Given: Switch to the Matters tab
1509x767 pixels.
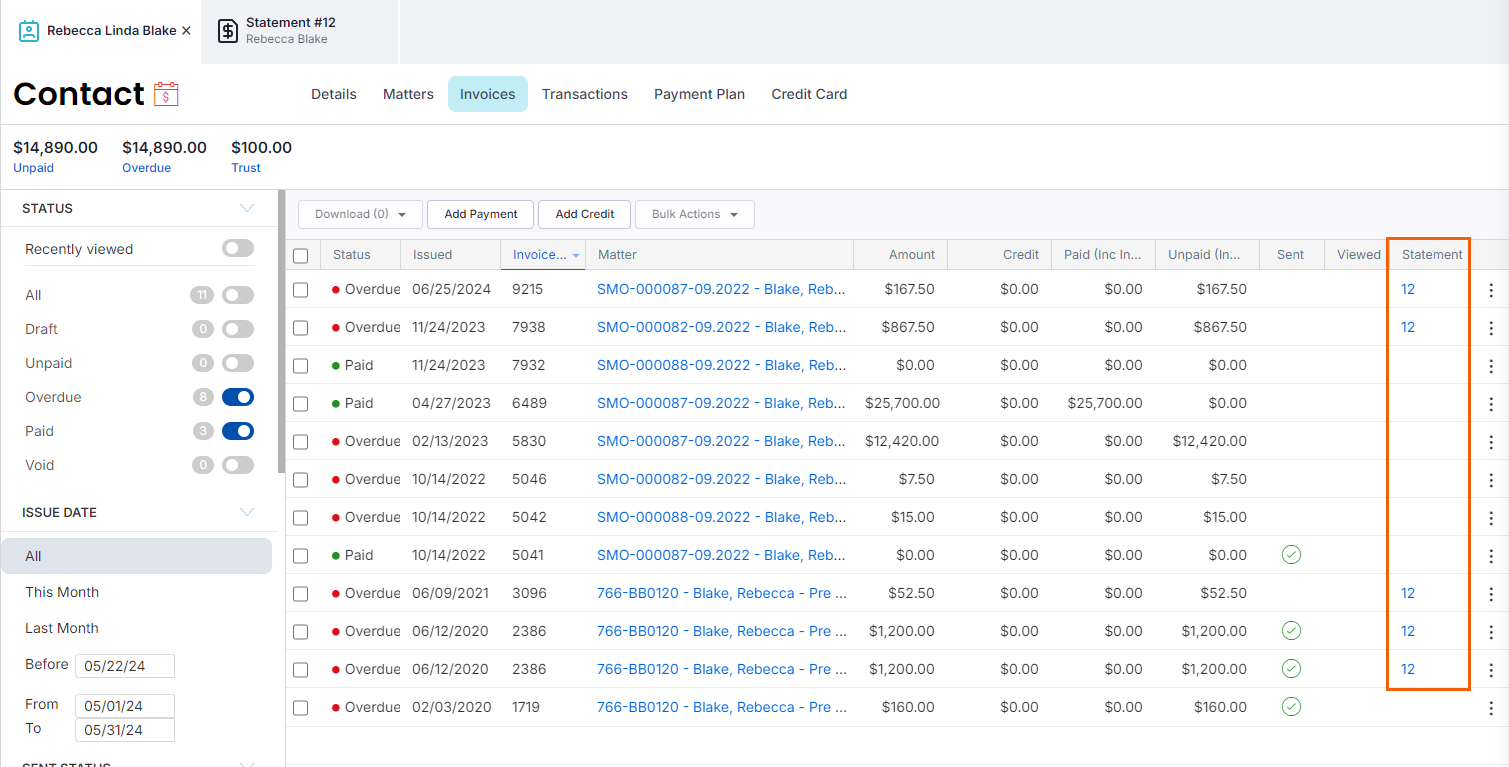Looking at the screenshot, I should pos(408,94).
